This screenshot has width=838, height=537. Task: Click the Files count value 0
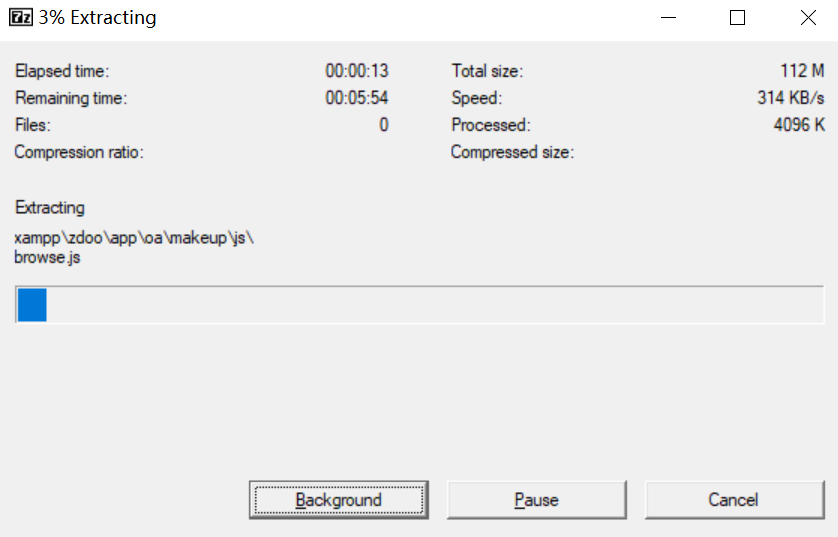click(x=384, y=124)
